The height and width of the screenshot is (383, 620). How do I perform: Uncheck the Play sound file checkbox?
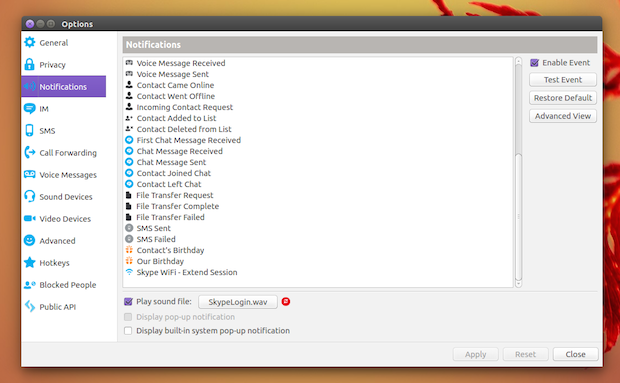pyautogui.click(x=128, y=302)
